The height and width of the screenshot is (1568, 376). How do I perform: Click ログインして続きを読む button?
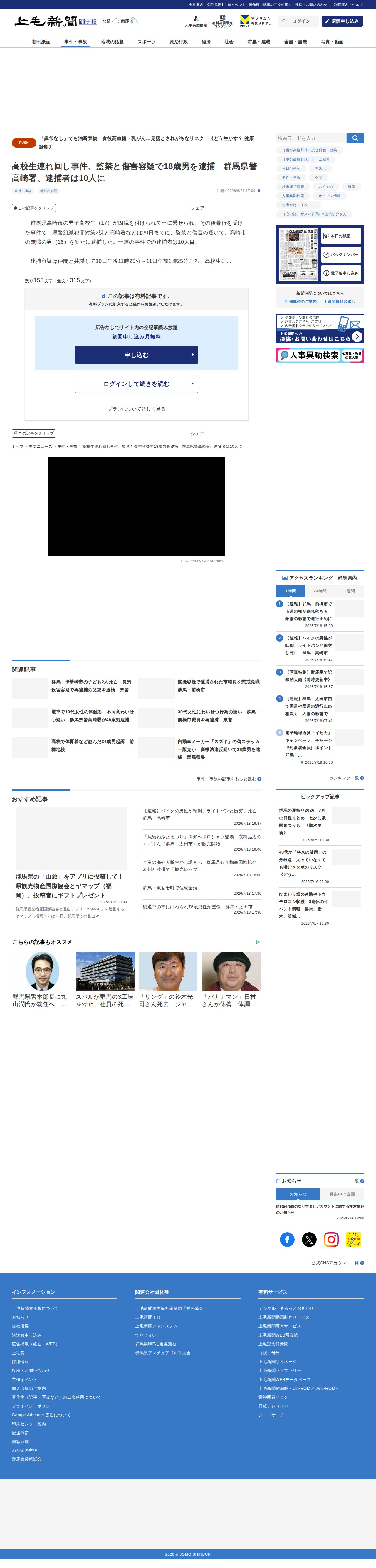pyautogui.click(x=136, y=383)
